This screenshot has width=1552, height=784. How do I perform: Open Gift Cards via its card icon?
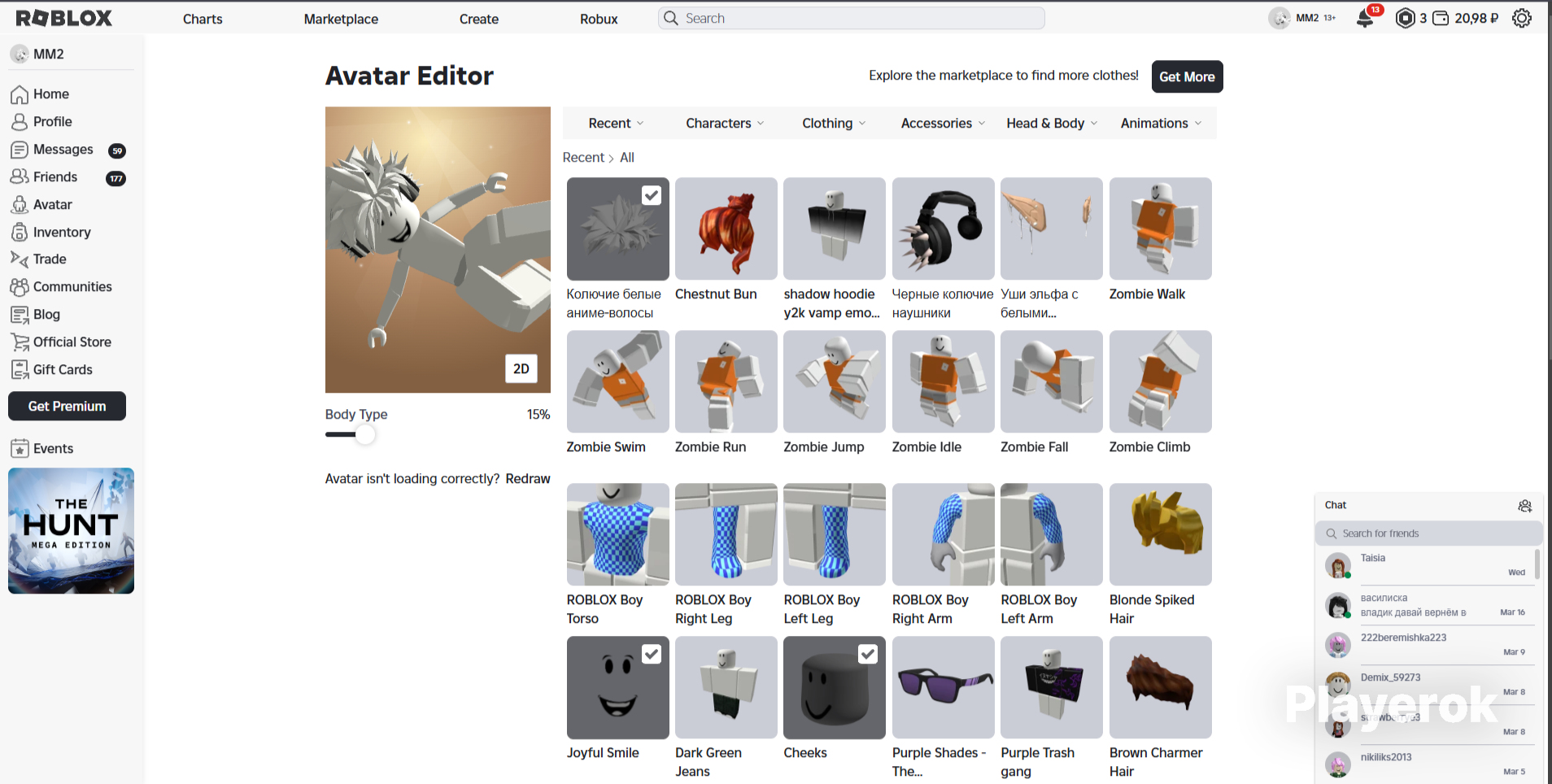20,369
